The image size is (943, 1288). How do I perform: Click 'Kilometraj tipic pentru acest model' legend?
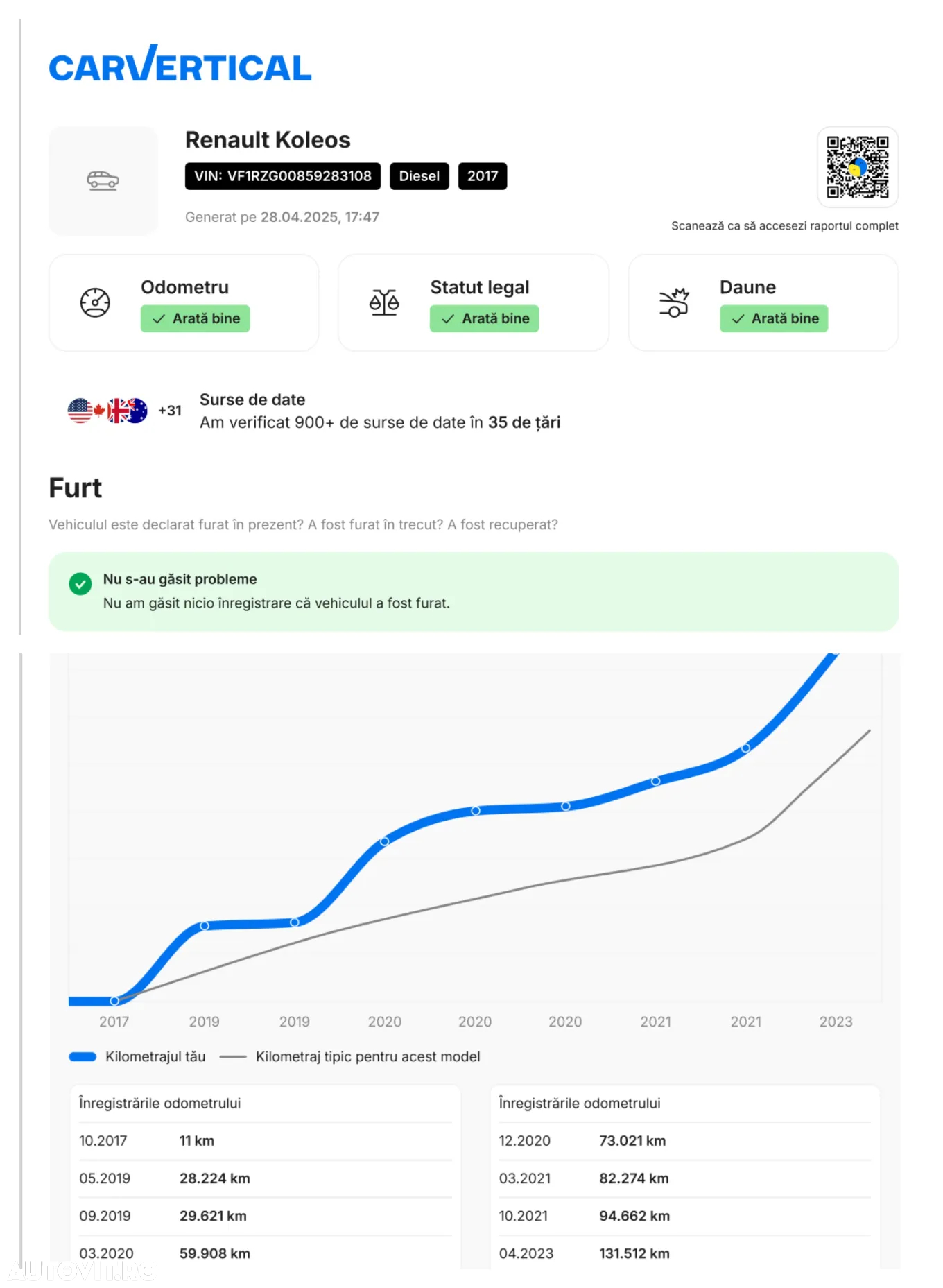367,1057
